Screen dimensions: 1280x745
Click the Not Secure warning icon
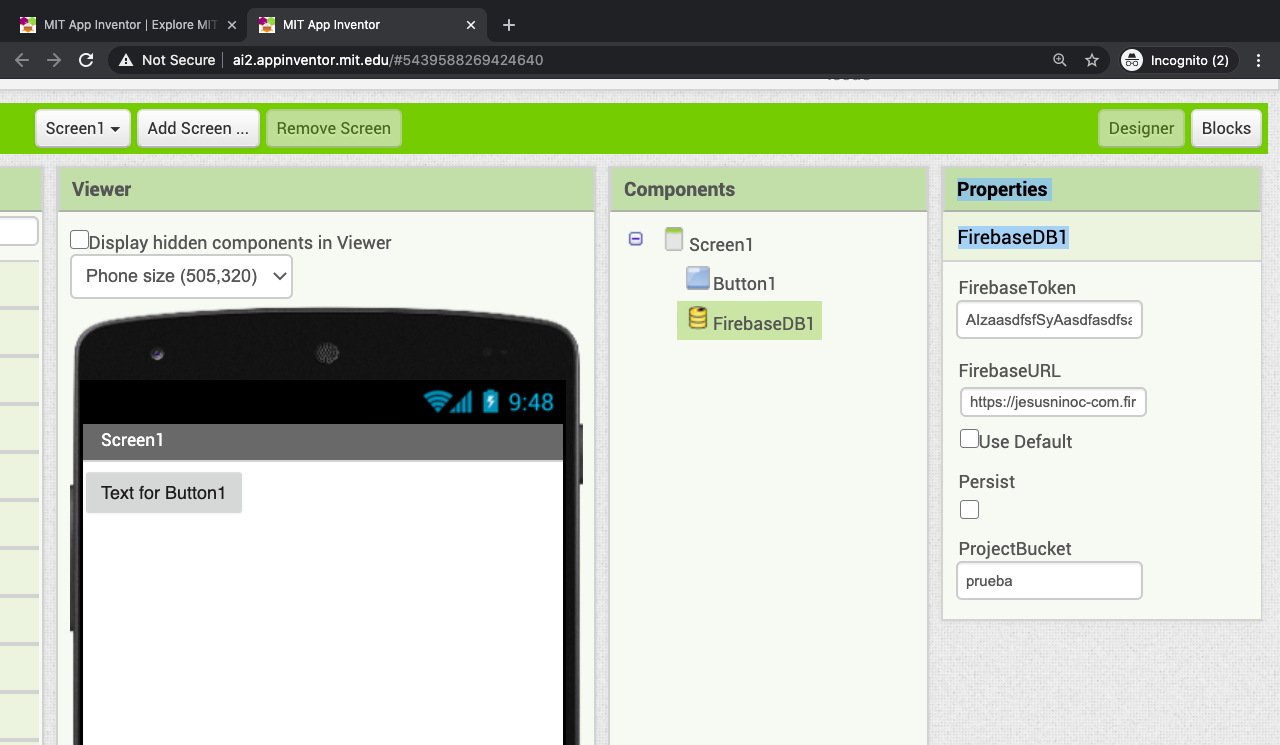(126, 60)
